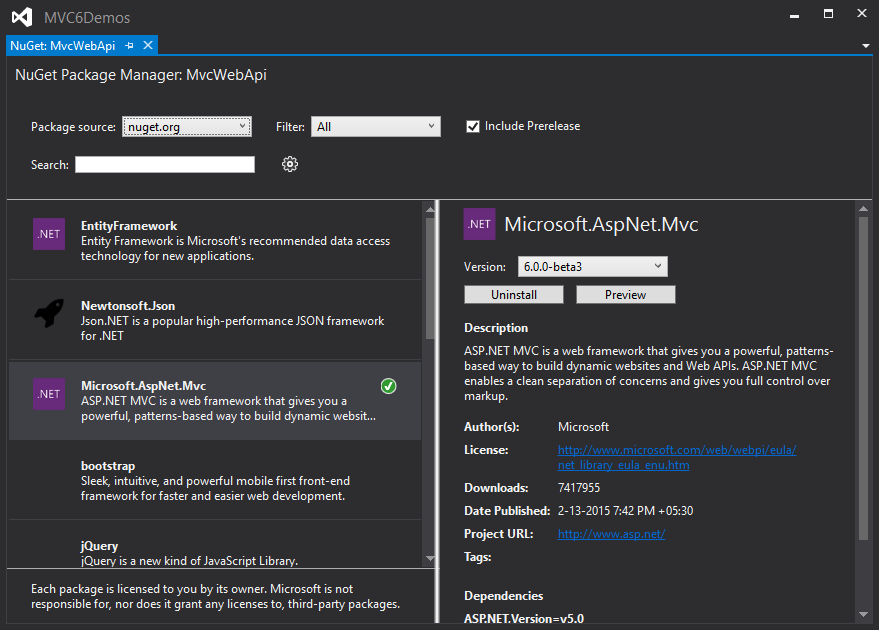Click the Microsoft.AspNet.Mvc list item .NET icon
The height and width of the screenshot is (630, 879).
tap(49, 394)
